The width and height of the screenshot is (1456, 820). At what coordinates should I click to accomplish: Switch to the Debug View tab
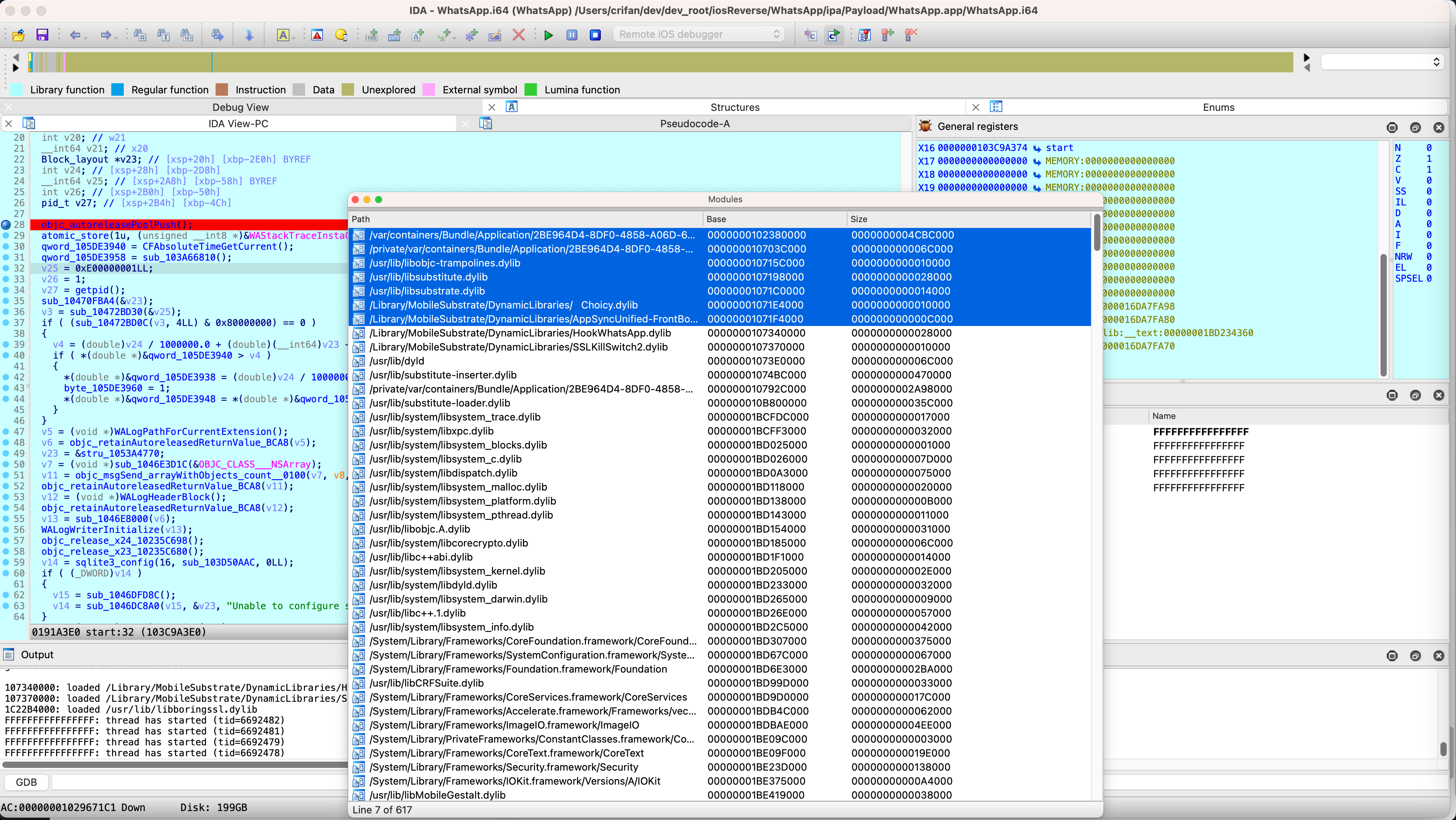point(241,107)
